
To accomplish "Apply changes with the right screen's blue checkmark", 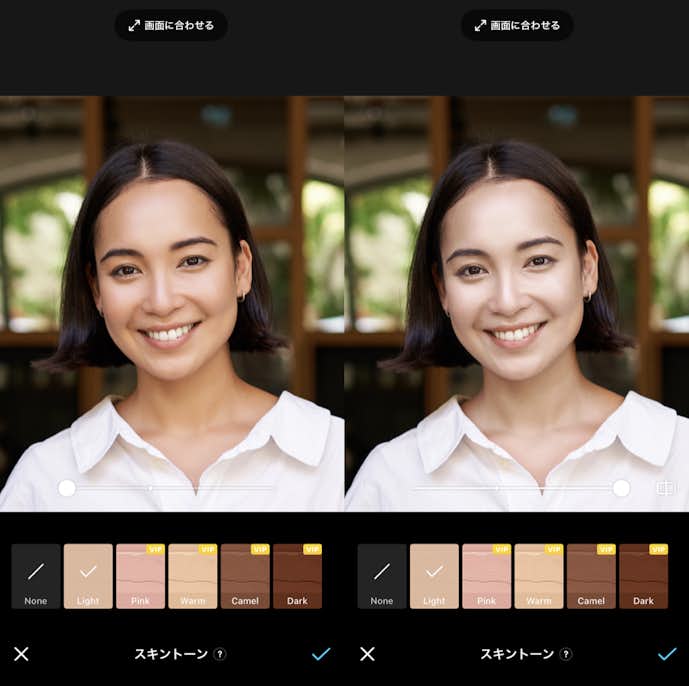I will pos(667,654).
